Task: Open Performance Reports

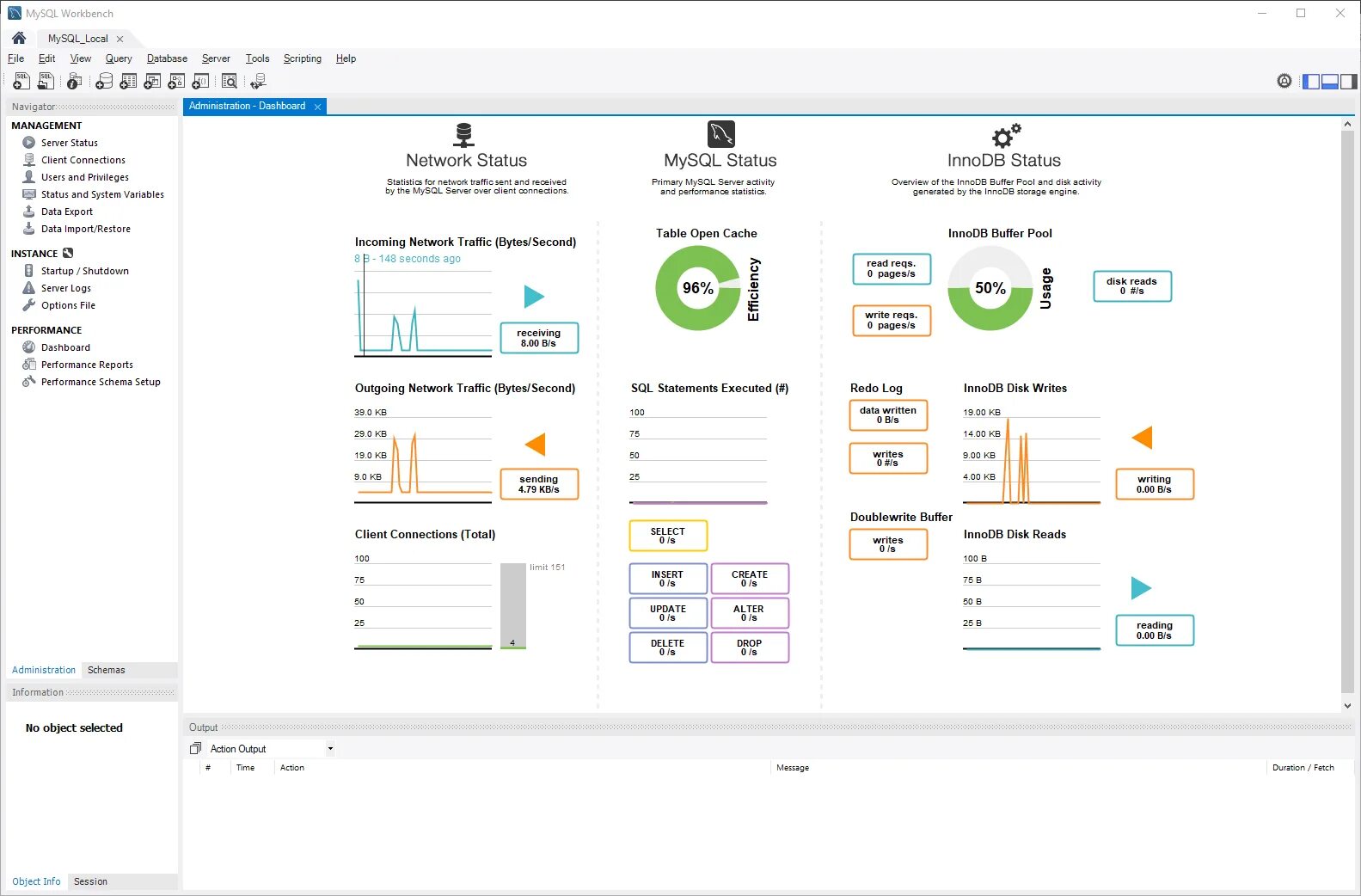Action: click(87, 365)
